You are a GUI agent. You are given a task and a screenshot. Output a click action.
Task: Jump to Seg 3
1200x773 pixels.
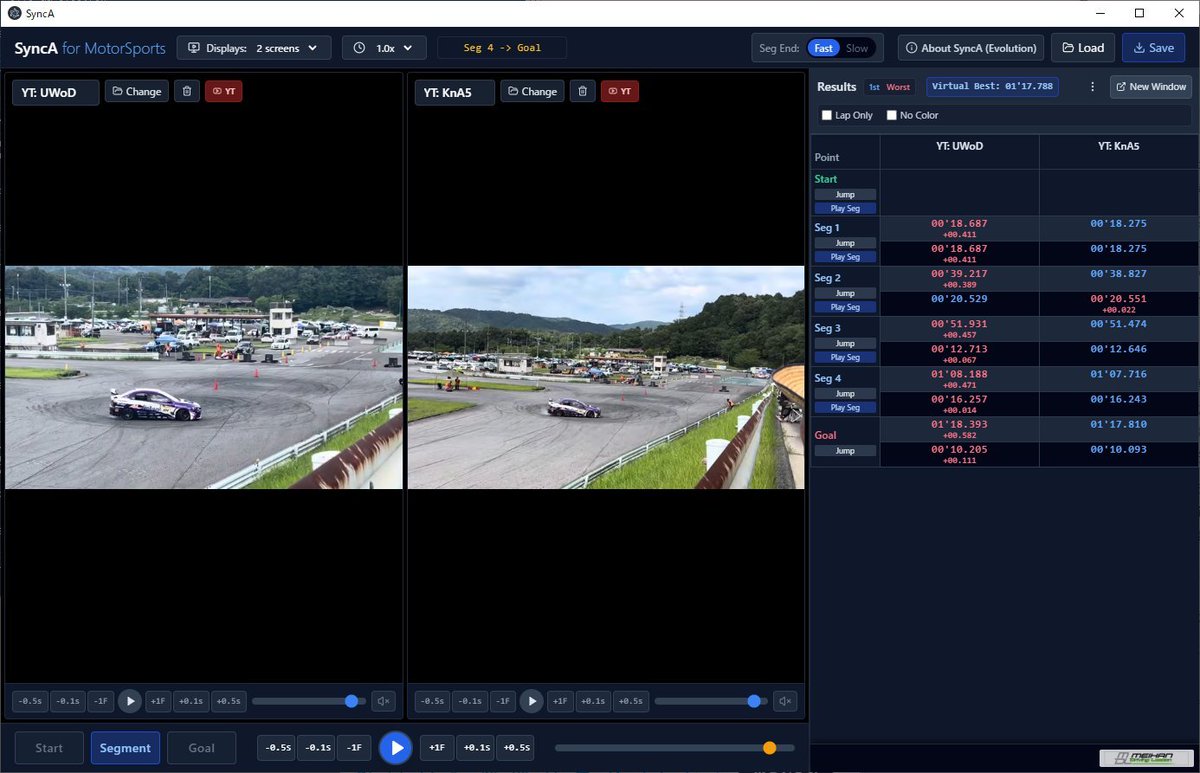[845, 343]
